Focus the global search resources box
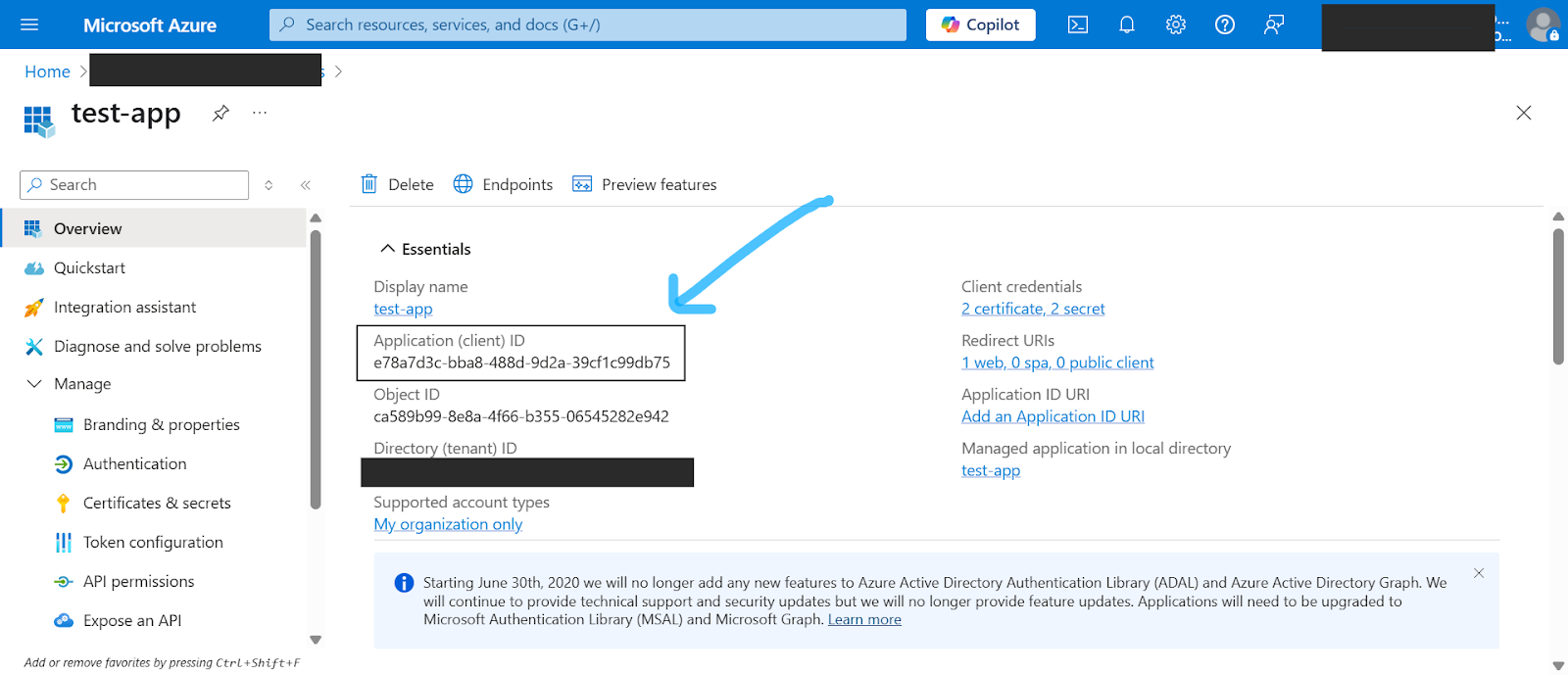 click(x=588, y=24)
